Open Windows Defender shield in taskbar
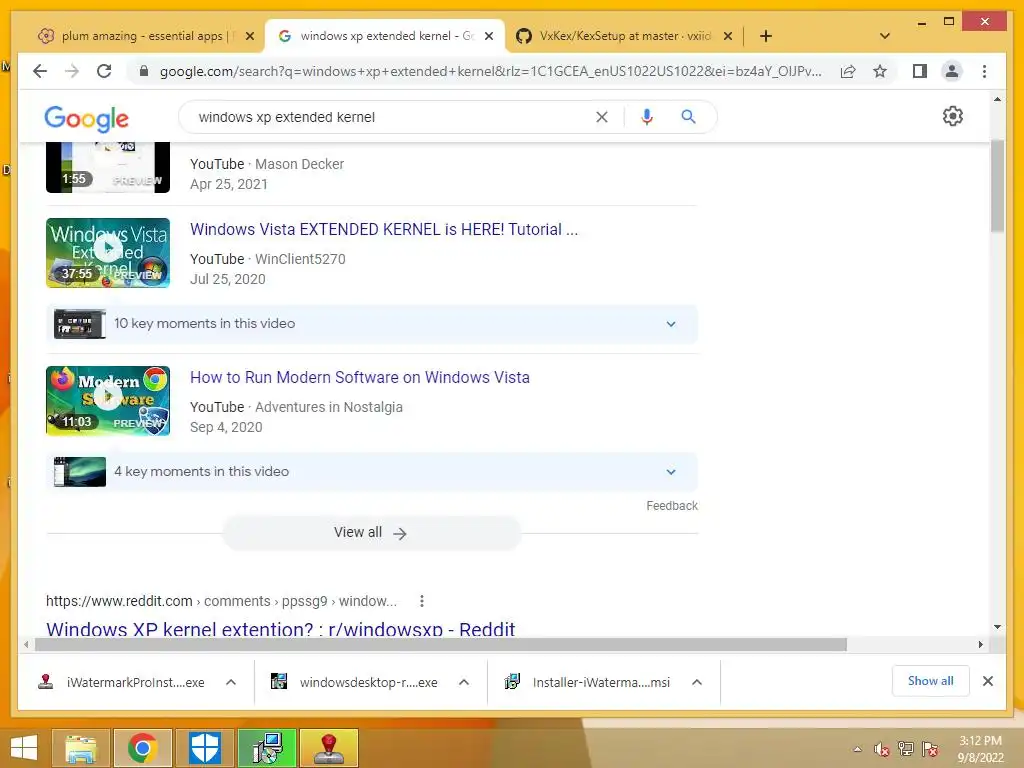 204,748
